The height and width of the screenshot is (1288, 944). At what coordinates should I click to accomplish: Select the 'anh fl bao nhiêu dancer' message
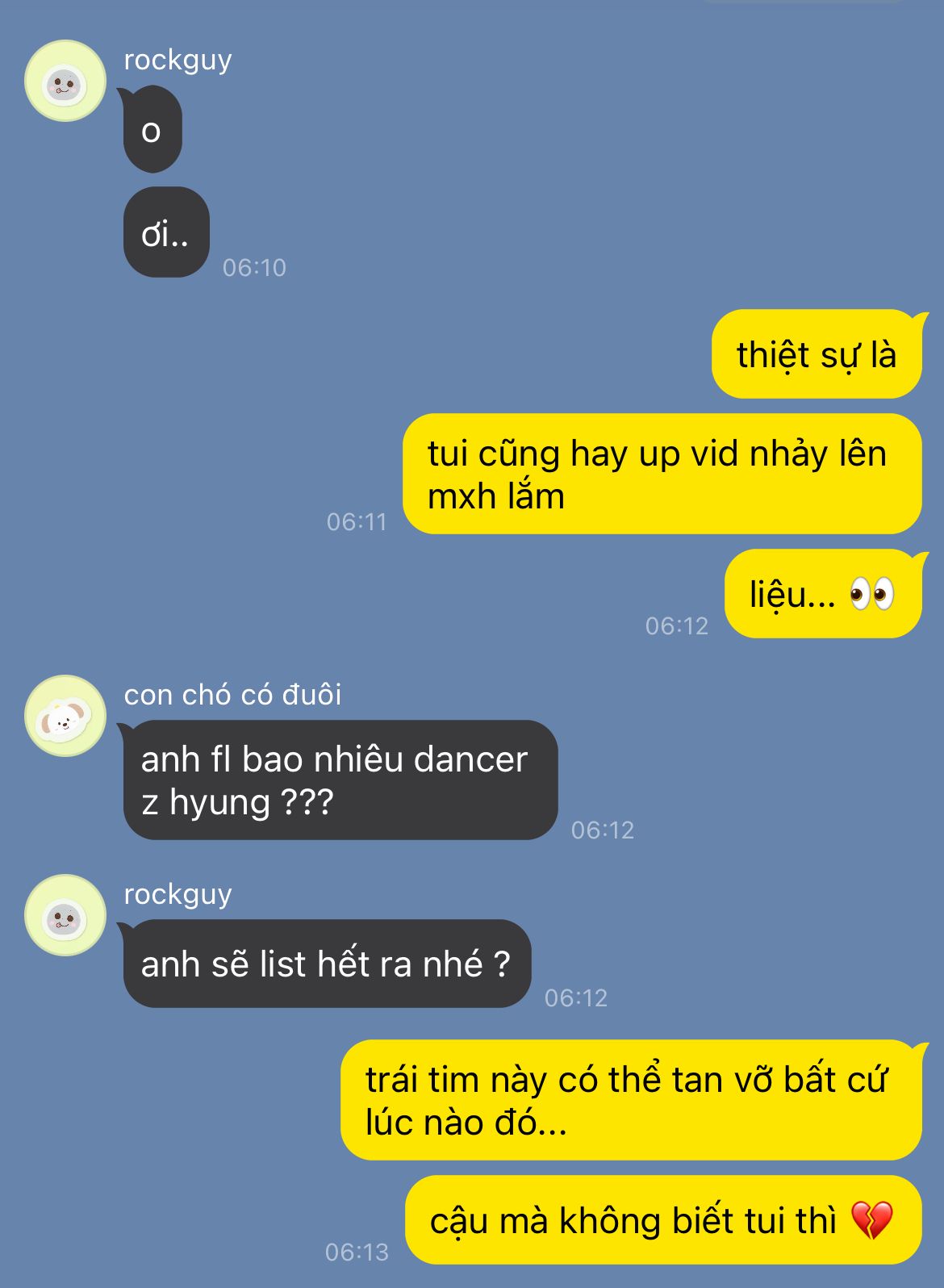[340, 780]
